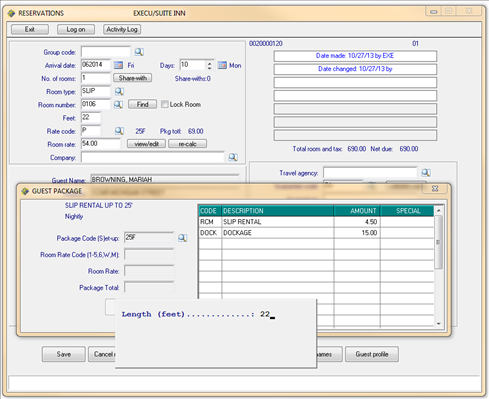Open the Travel agency lookup magnifier
This screenshot has height=399, width=489.
426,172
